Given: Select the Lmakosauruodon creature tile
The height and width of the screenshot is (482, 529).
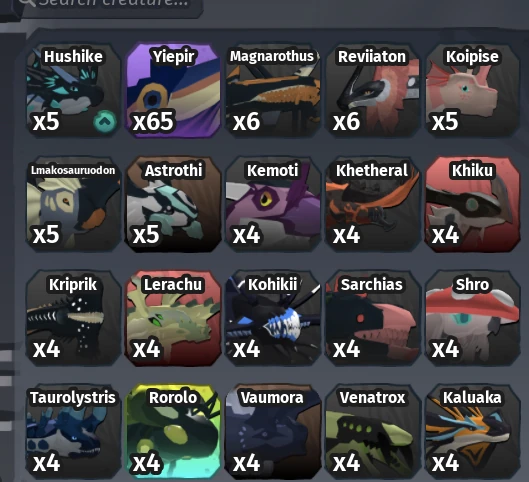Looking at the screenshot, I should 73,204.
